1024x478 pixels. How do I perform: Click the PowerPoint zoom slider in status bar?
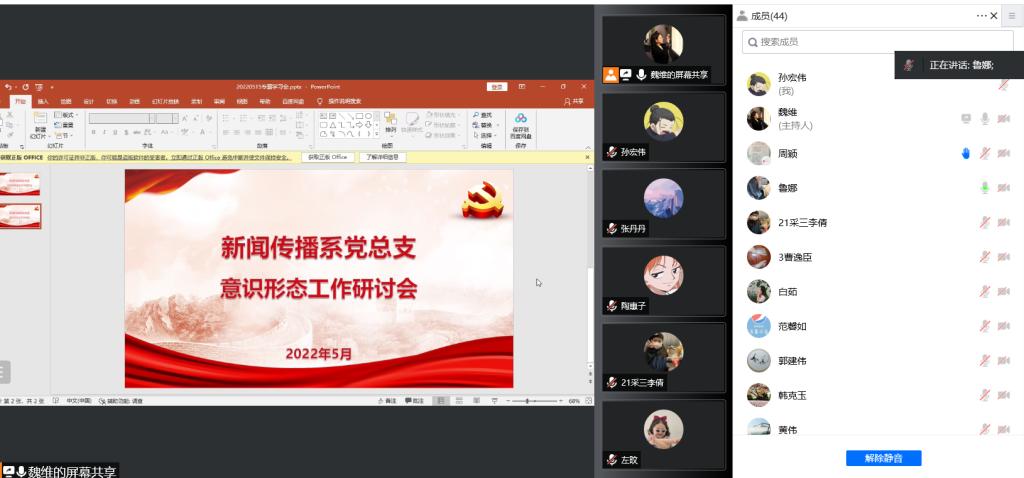click(x=529, y=401)
